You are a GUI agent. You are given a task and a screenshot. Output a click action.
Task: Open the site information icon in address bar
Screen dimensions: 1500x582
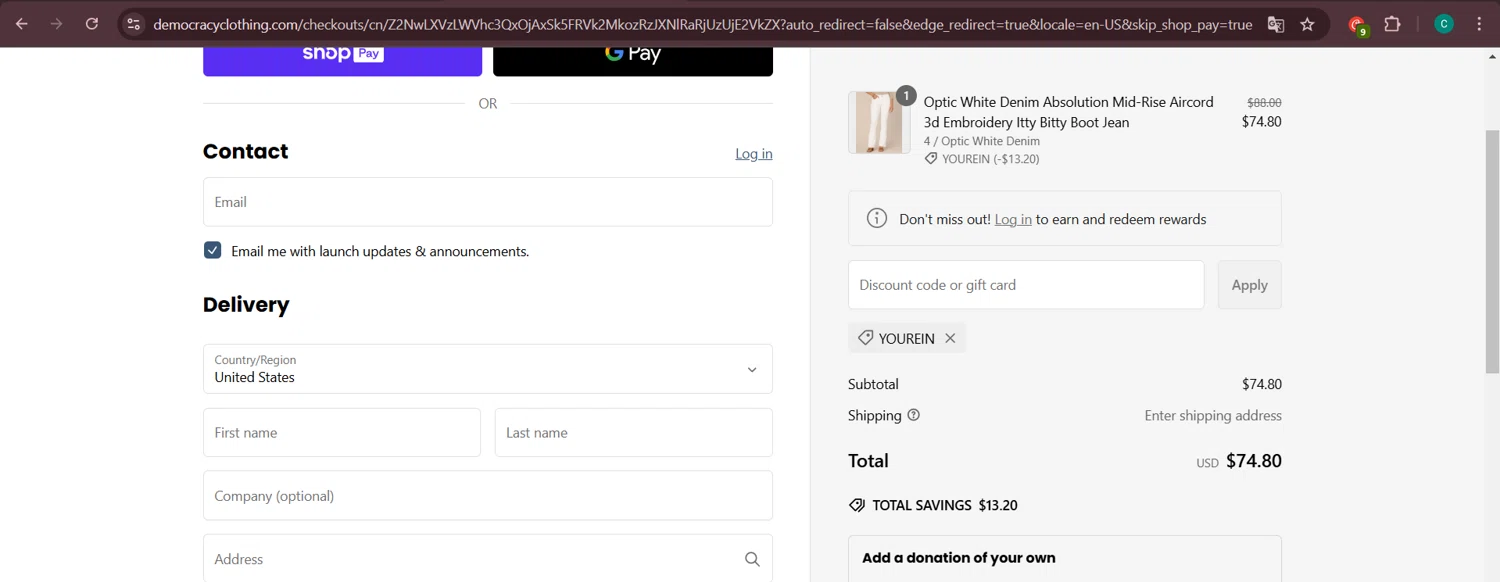(133, 24)
